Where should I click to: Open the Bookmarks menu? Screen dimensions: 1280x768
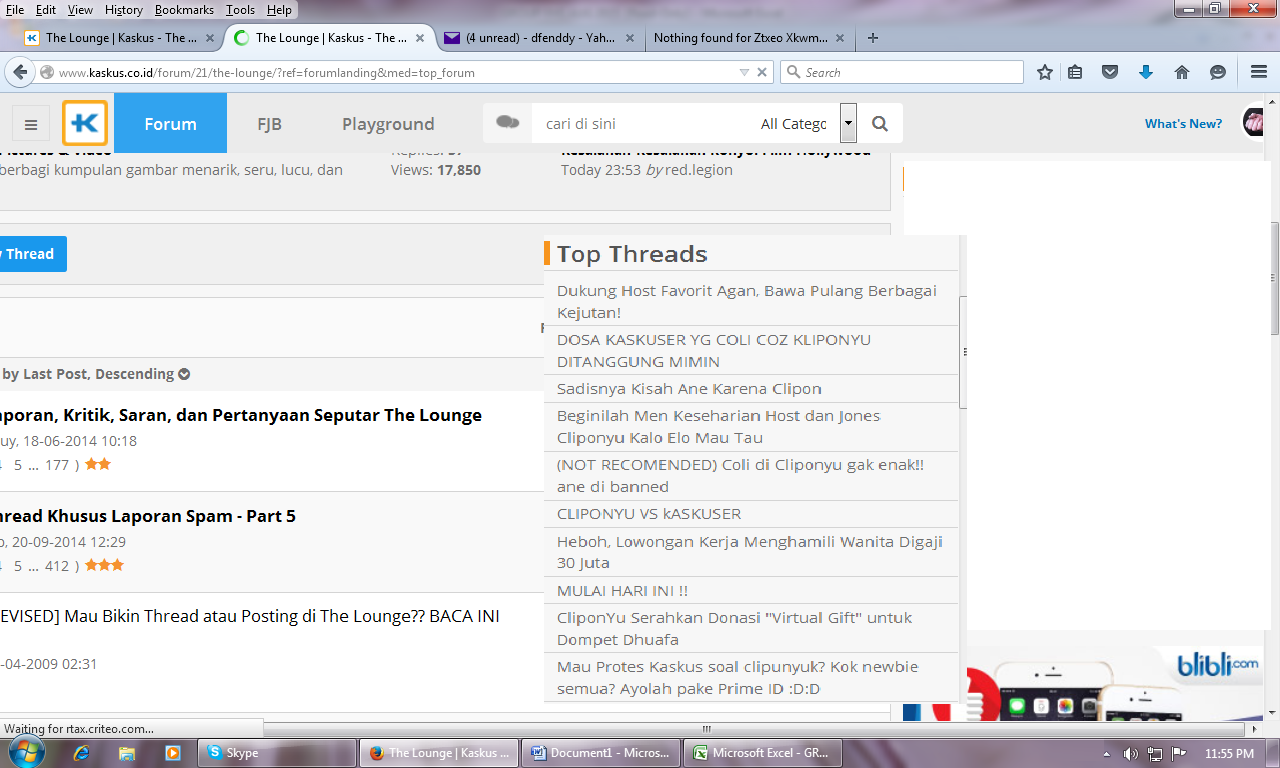pyautogui.click(x=186, y=9)
